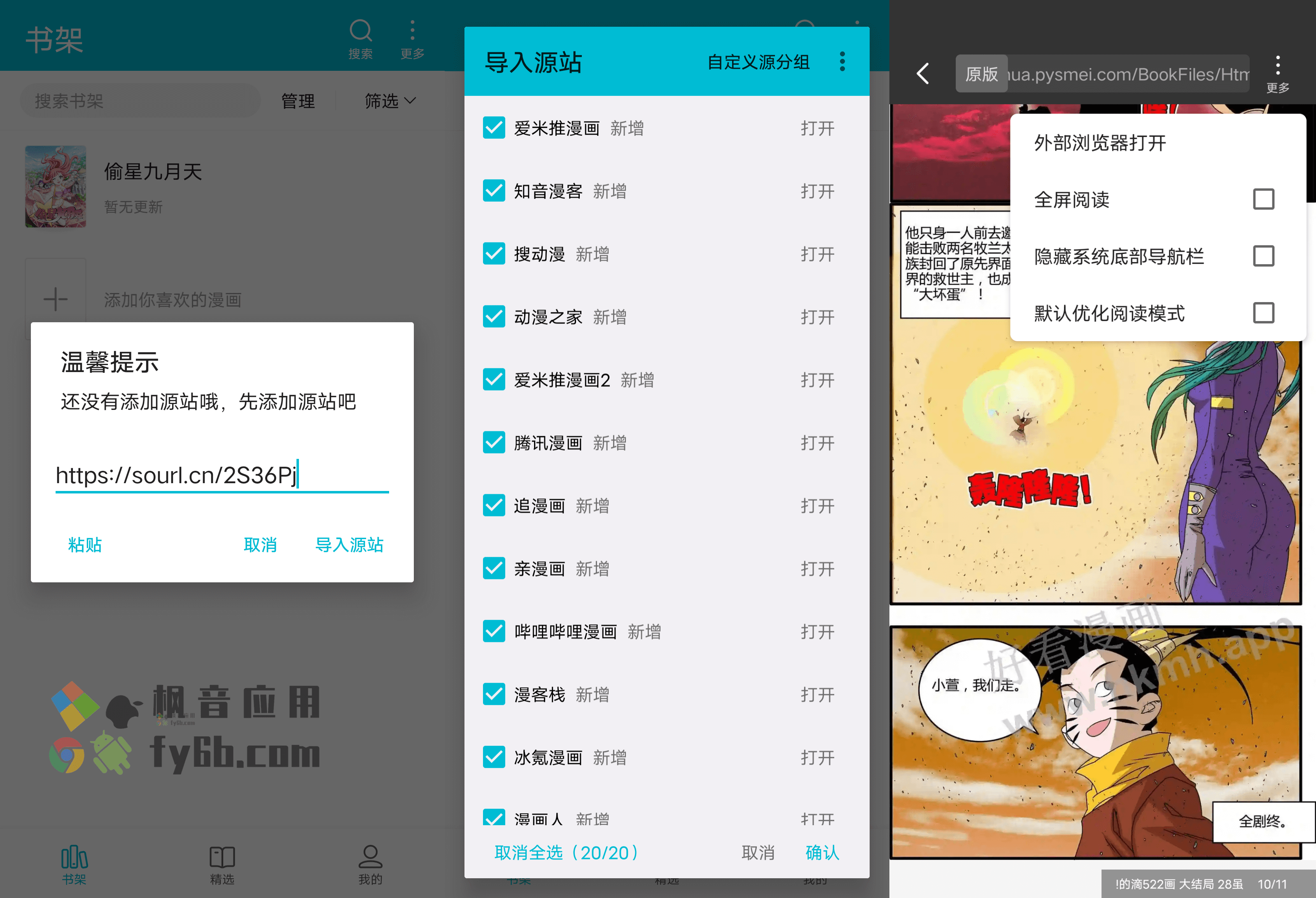This screenshot has height=898, width=1316.
Task: Click 打开 for 搜动漫
Action: [x=817, y=254]
